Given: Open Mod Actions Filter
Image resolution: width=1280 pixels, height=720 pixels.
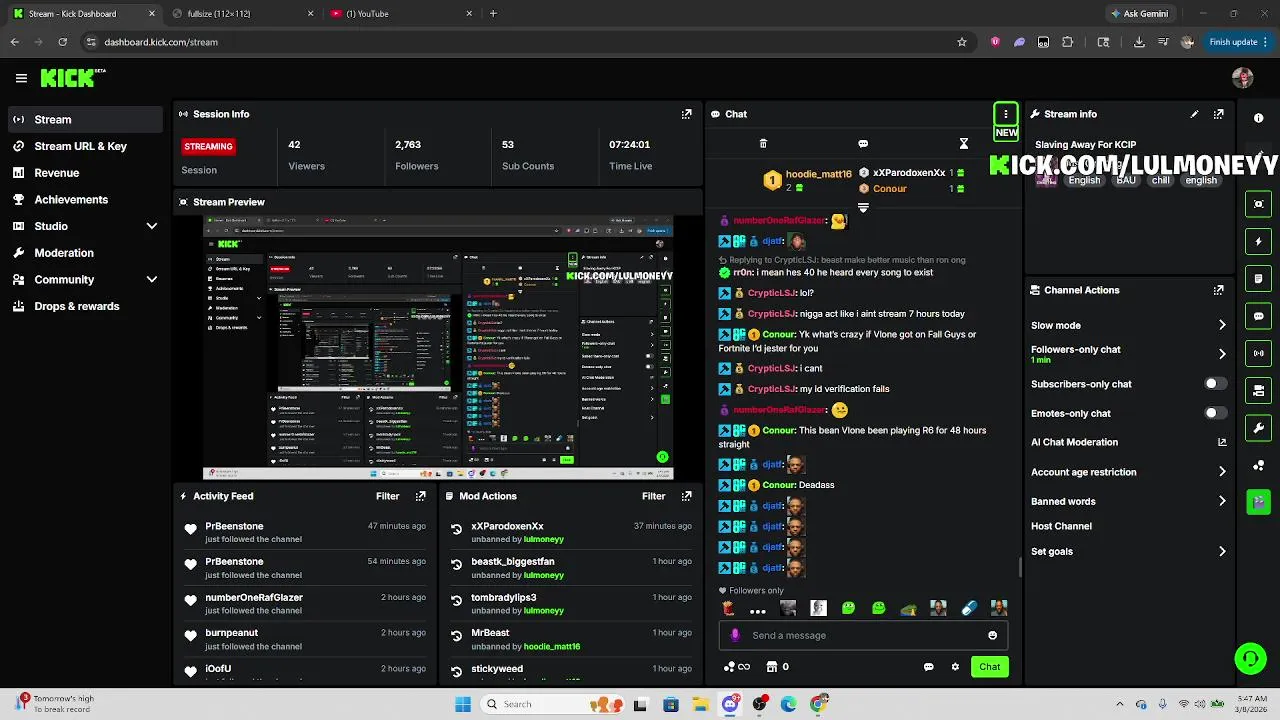Looking at the screenshot, I should 654,496.
